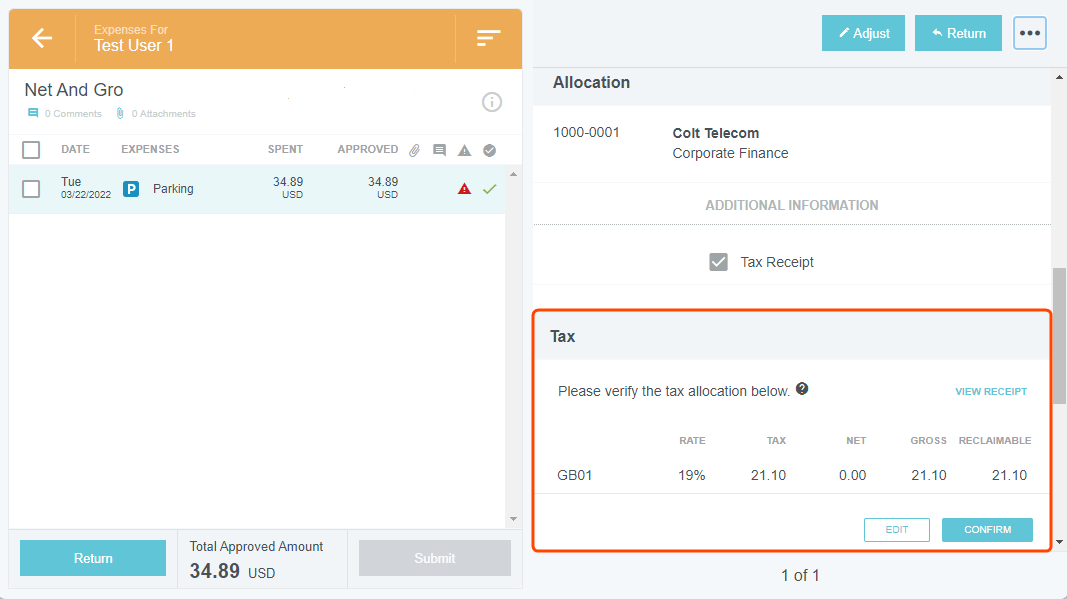Sort by the DATE column header
The image size is (1067, 599).
(75, 150)
